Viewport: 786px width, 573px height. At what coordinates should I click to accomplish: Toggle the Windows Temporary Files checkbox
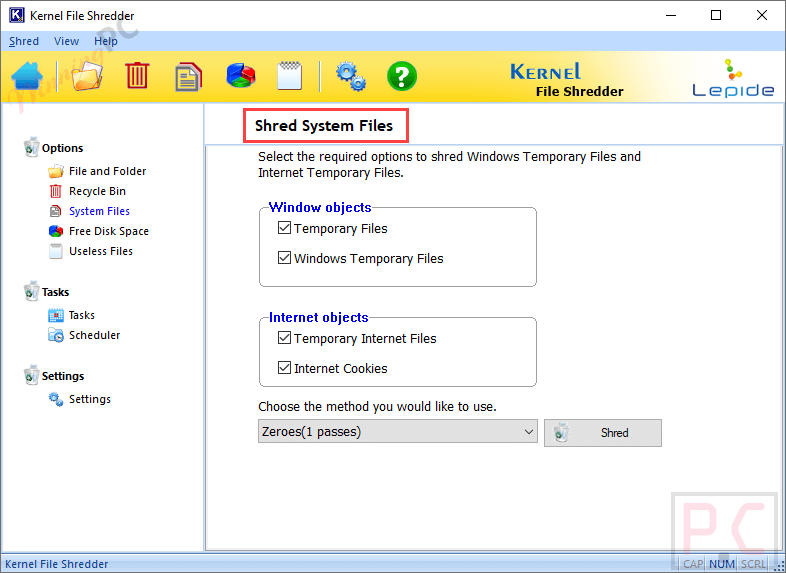coord(284,258)
